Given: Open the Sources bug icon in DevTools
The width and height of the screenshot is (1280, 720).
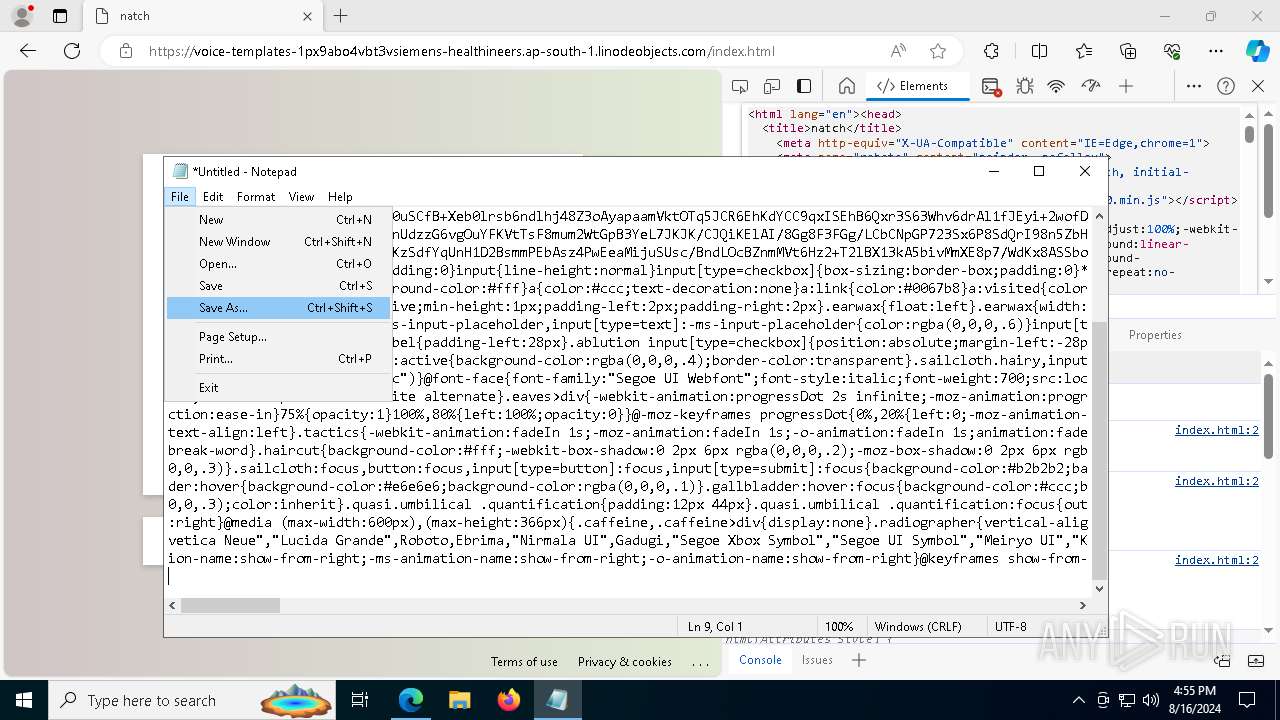Looking at the screenshot, I should (x=1024, y=86).
